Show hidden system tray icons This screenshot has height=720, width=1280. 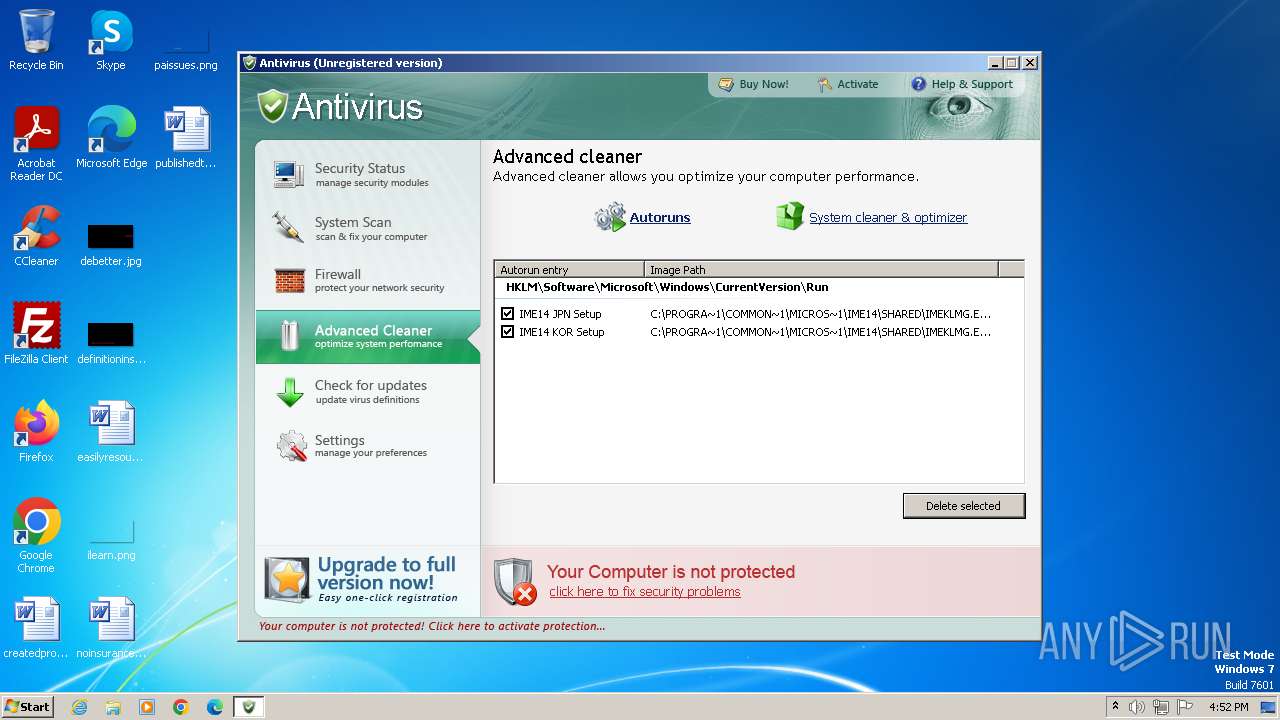[1115, 707]
